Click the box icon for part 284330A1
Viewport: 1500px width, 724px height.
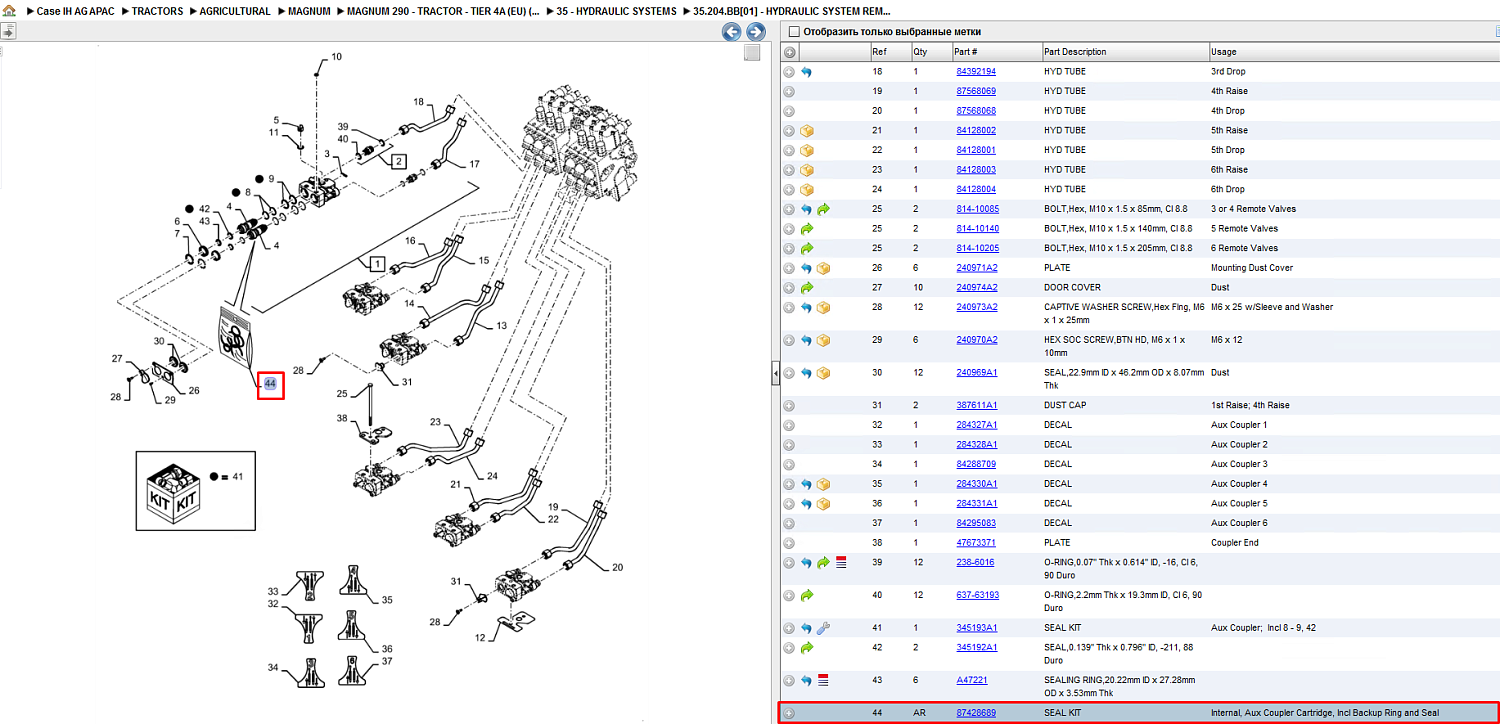(823, 484)
